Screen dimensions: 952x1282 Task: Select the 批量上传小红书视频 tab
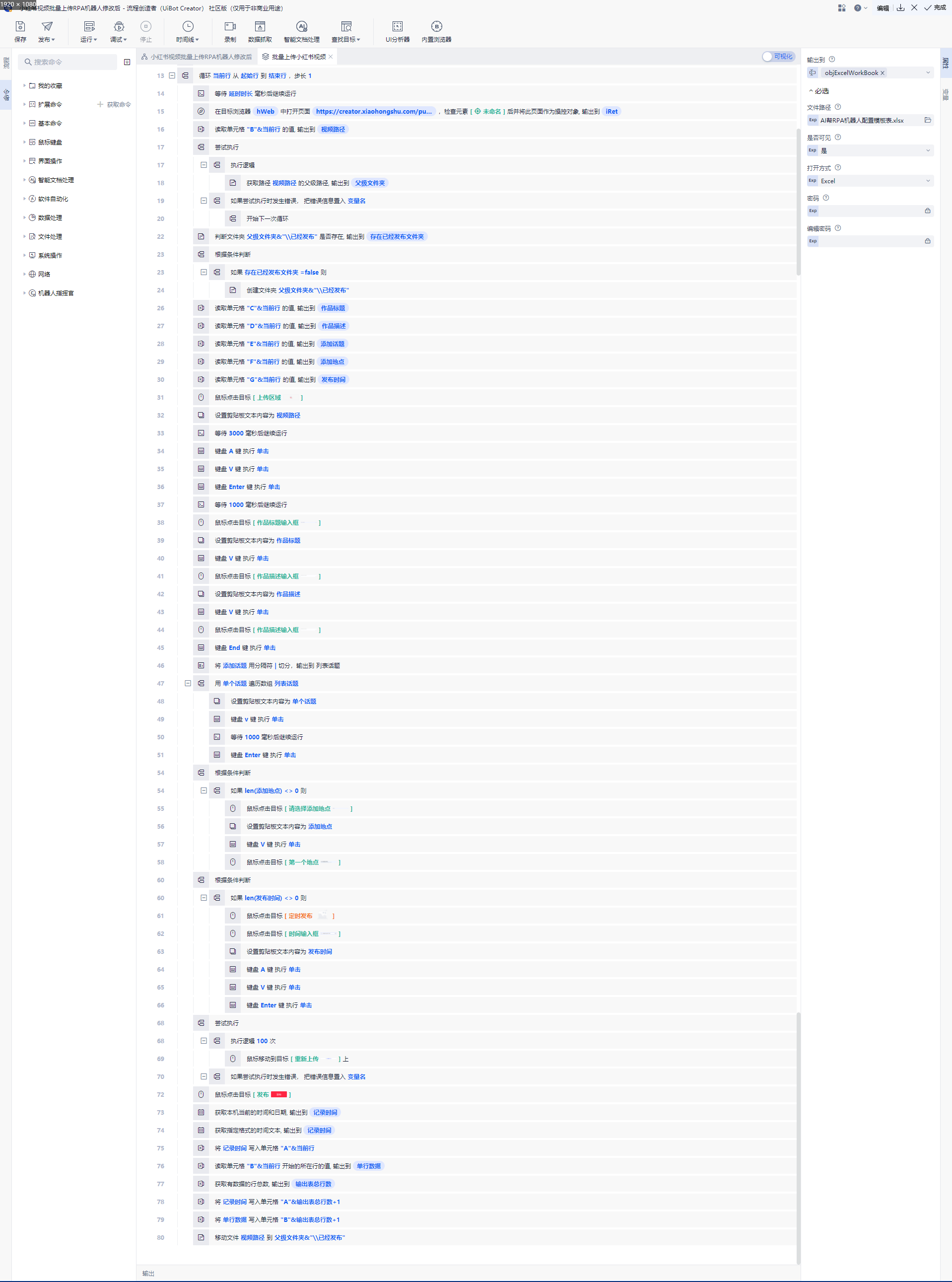point(298,57)
